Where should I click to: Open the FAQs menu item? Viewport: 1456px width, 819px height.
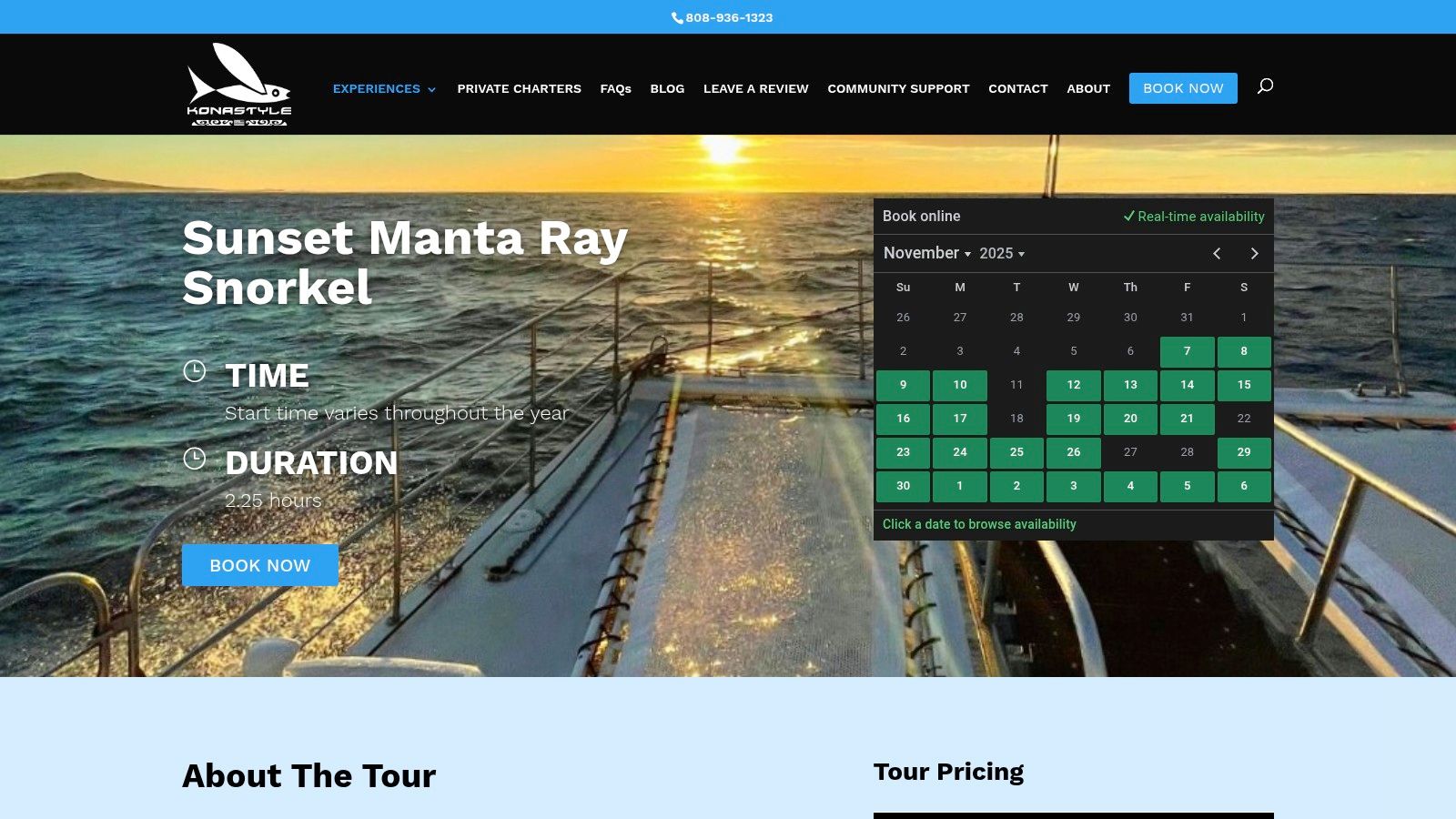coord(615,89)
